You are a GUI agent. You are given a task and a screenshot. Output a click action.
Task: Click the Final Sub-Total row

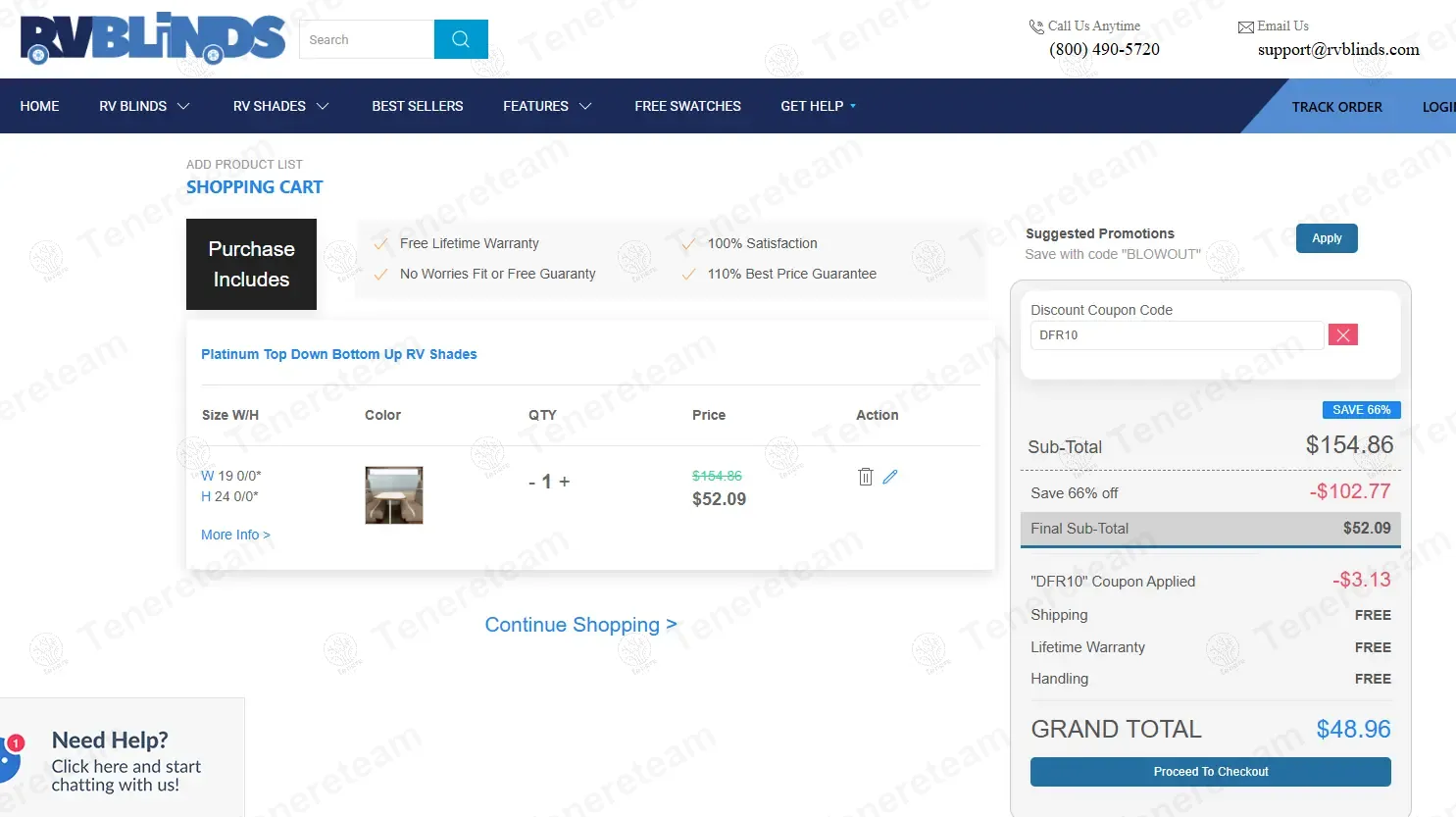click(1211, 529)
